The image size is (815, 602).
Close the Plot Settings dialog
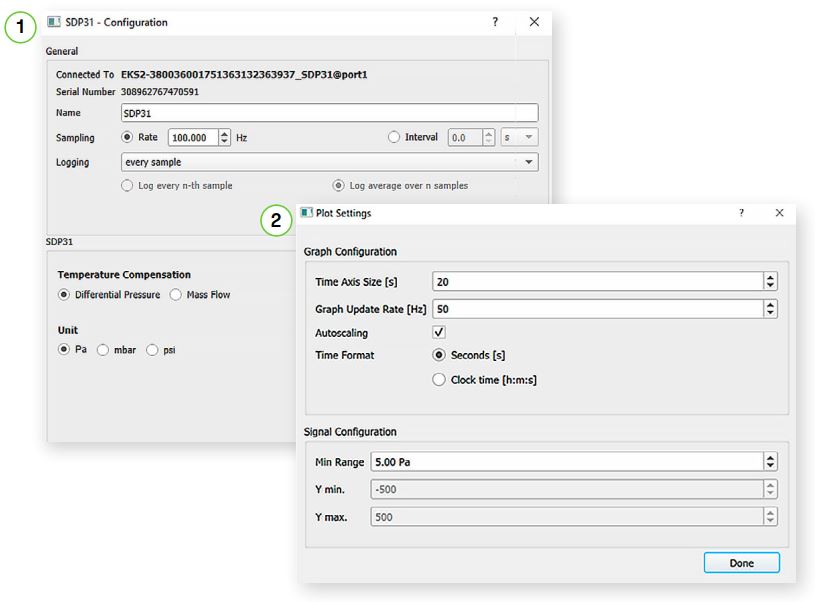pyautogui.click(x=779, y=213)
